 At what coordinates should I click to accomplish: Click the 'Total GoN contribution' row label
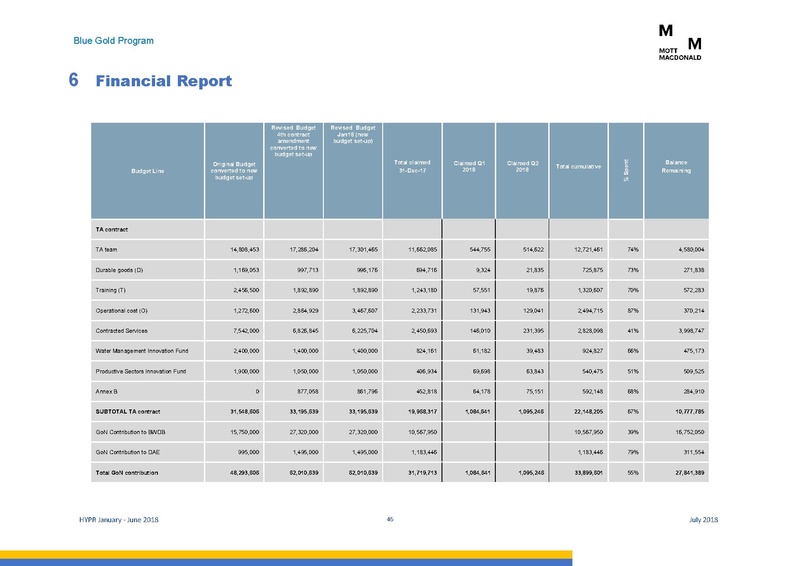click(x=127, y=473)
